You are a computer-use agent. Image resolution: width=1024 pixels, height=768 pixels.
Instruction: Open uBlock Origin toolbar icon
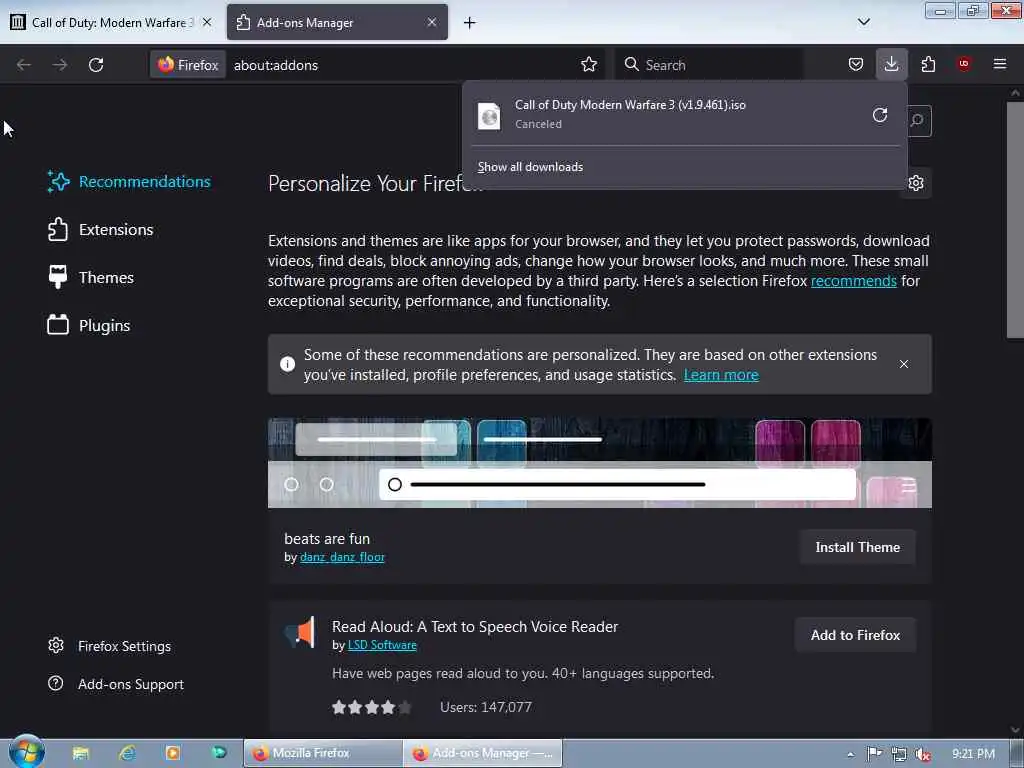[x=964, y=64]
